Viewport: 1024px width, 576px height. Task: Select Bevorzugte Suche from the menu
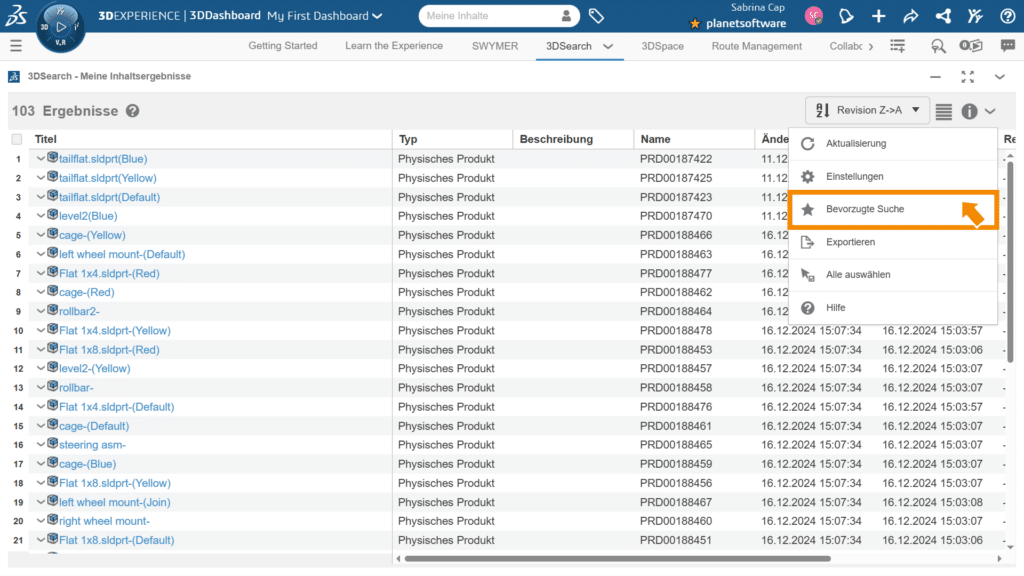865,209
